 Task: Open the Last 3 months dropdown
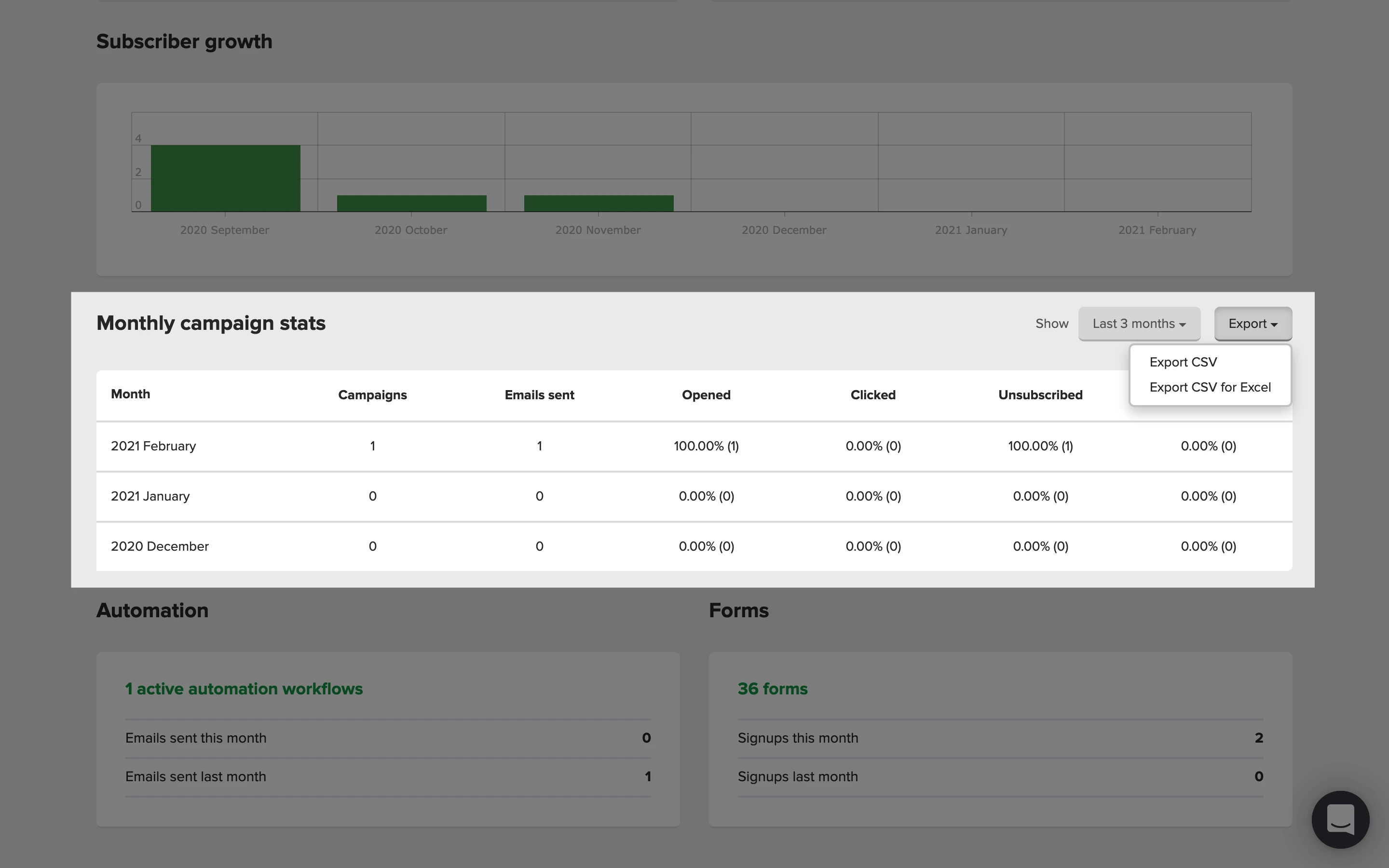[1139, 324]
